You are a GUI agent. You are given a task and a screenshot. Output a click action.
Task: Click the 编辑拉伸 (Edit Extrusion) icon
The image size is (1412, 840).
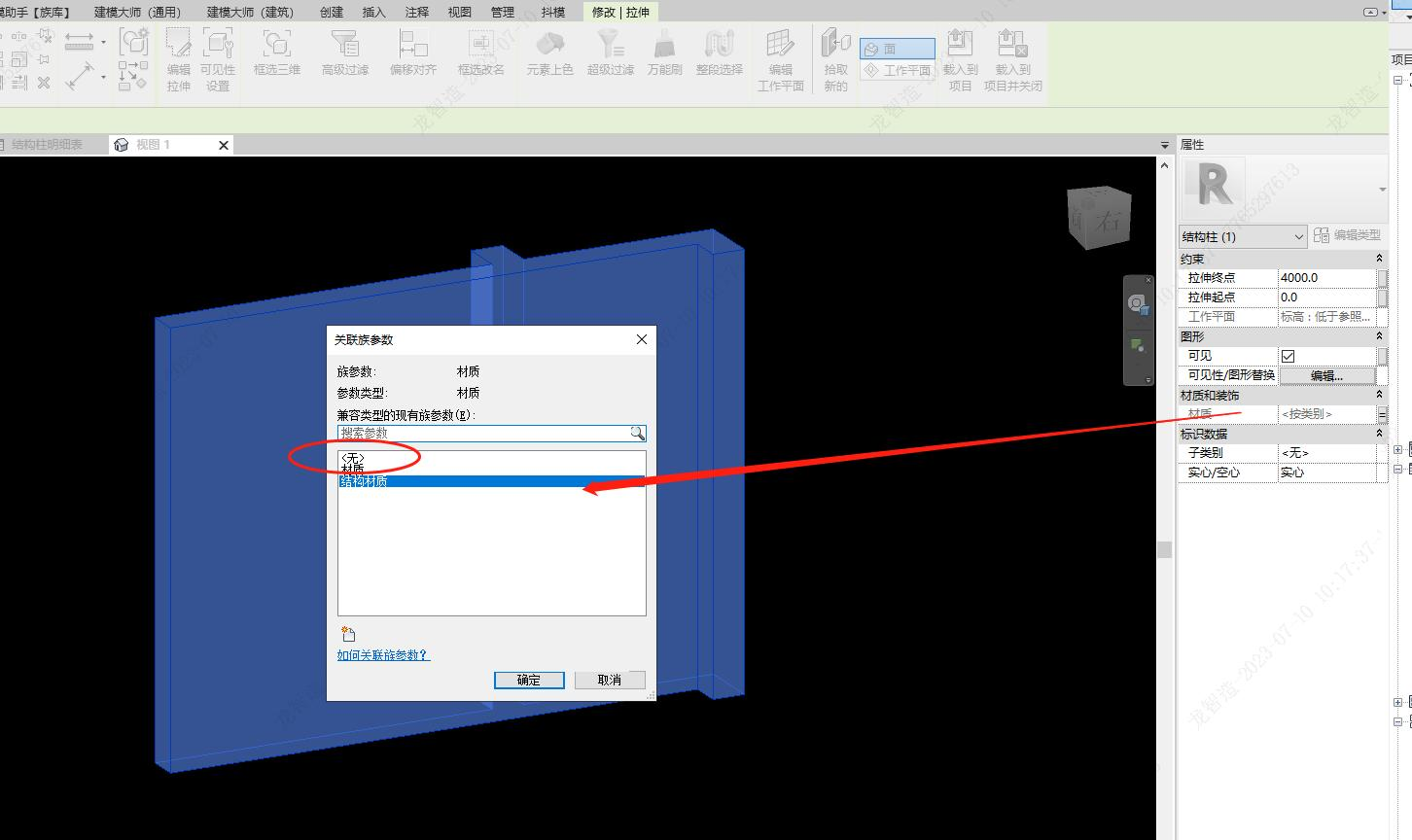(x=178, y=58)
